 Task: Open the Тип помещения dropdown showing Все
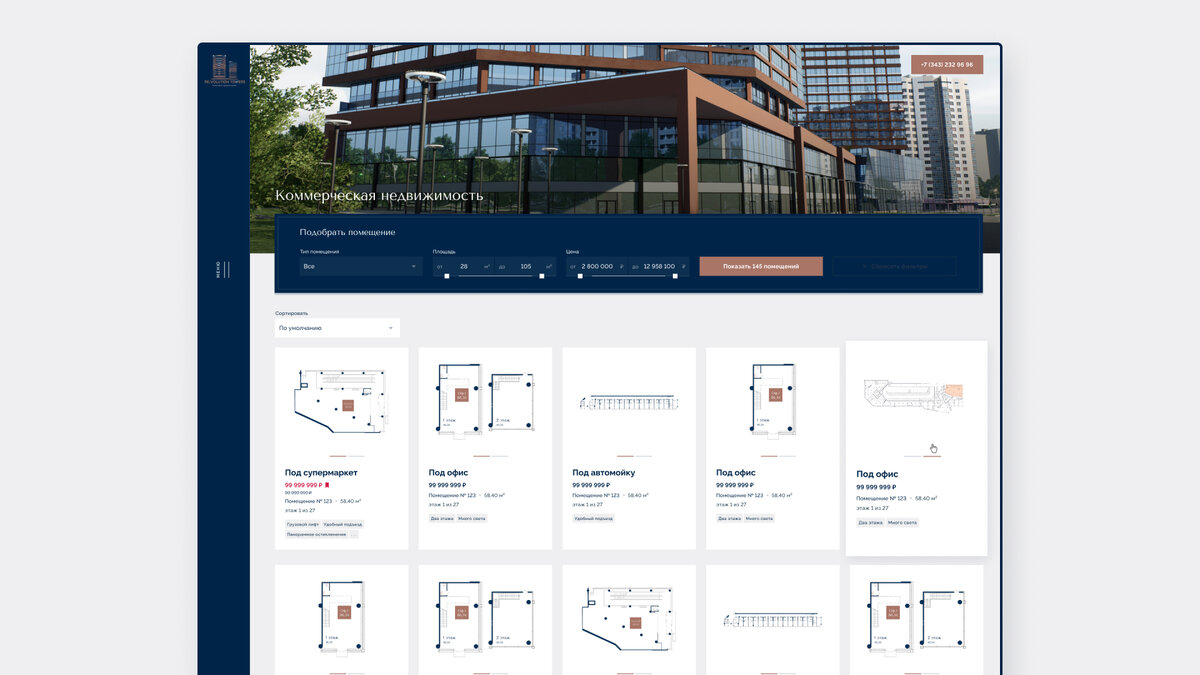(x=361, y=267)
